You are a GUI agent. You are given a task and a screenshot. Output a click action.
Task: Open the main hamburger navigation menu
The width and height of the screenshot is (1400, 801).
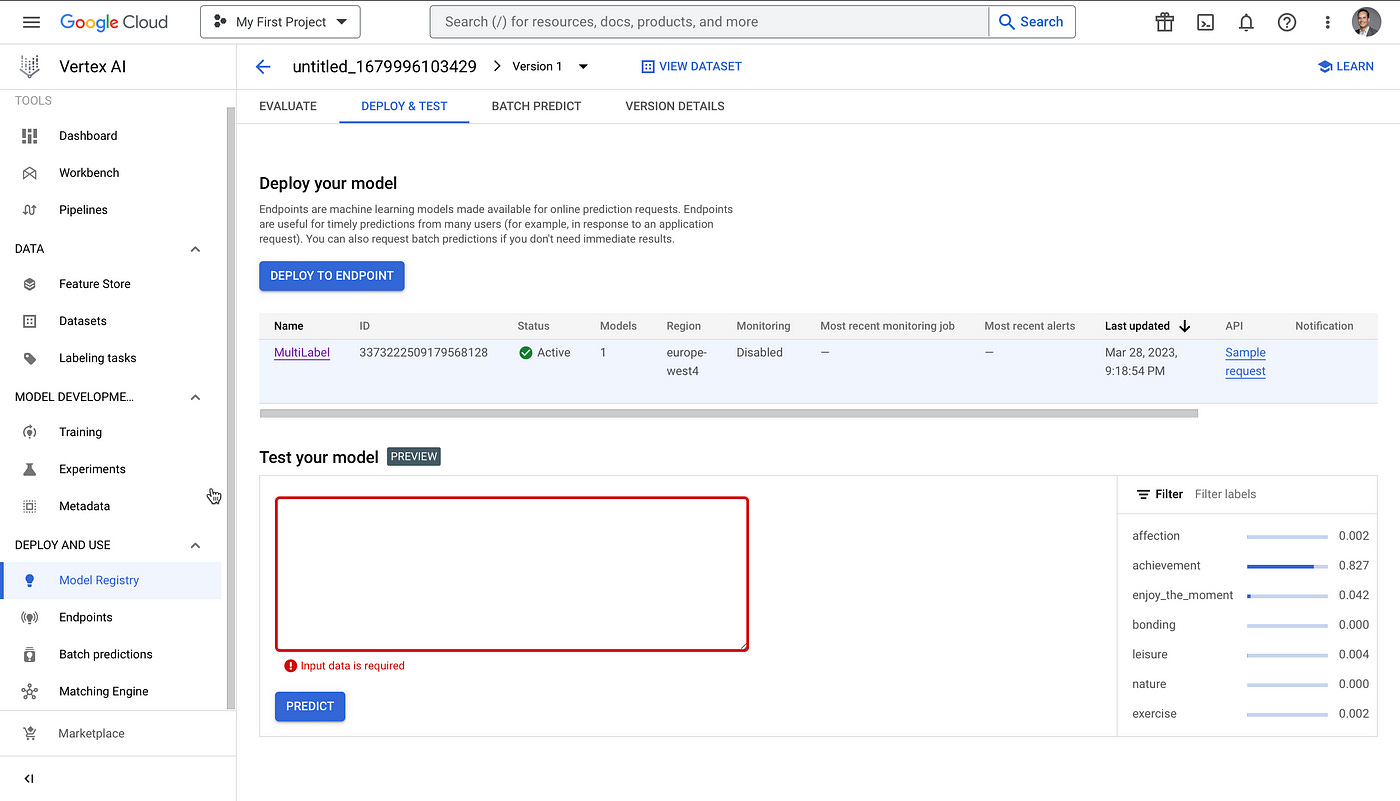click(31, 22)
